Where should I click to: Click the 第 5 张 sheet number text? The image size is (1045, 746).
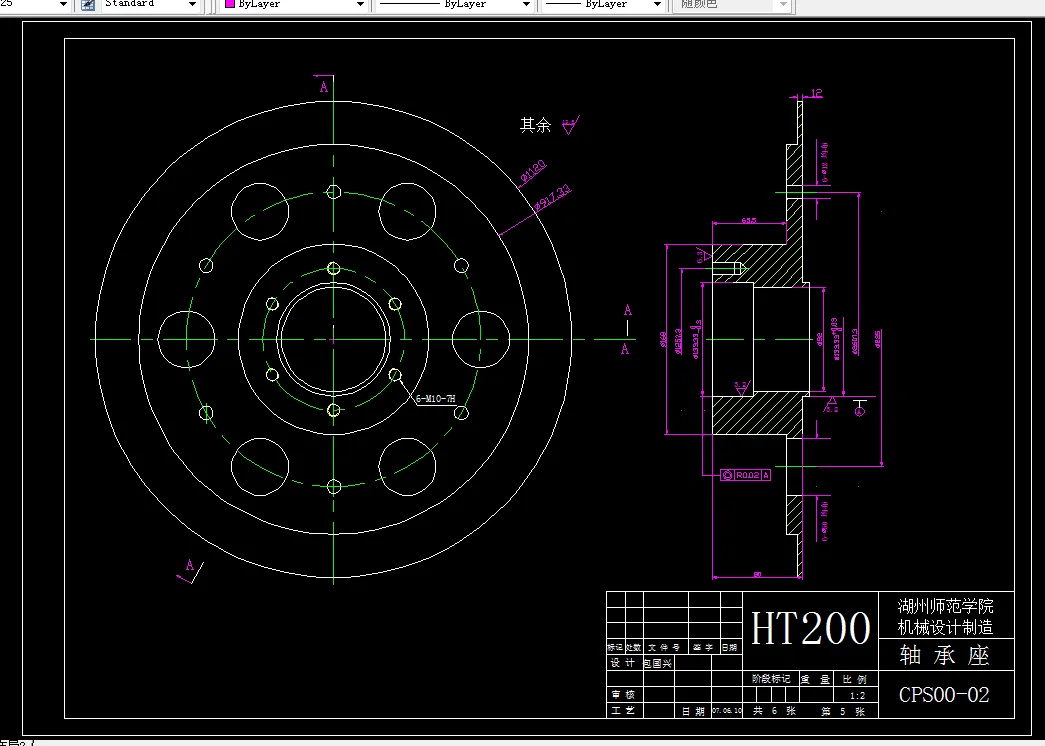(843, 711)
